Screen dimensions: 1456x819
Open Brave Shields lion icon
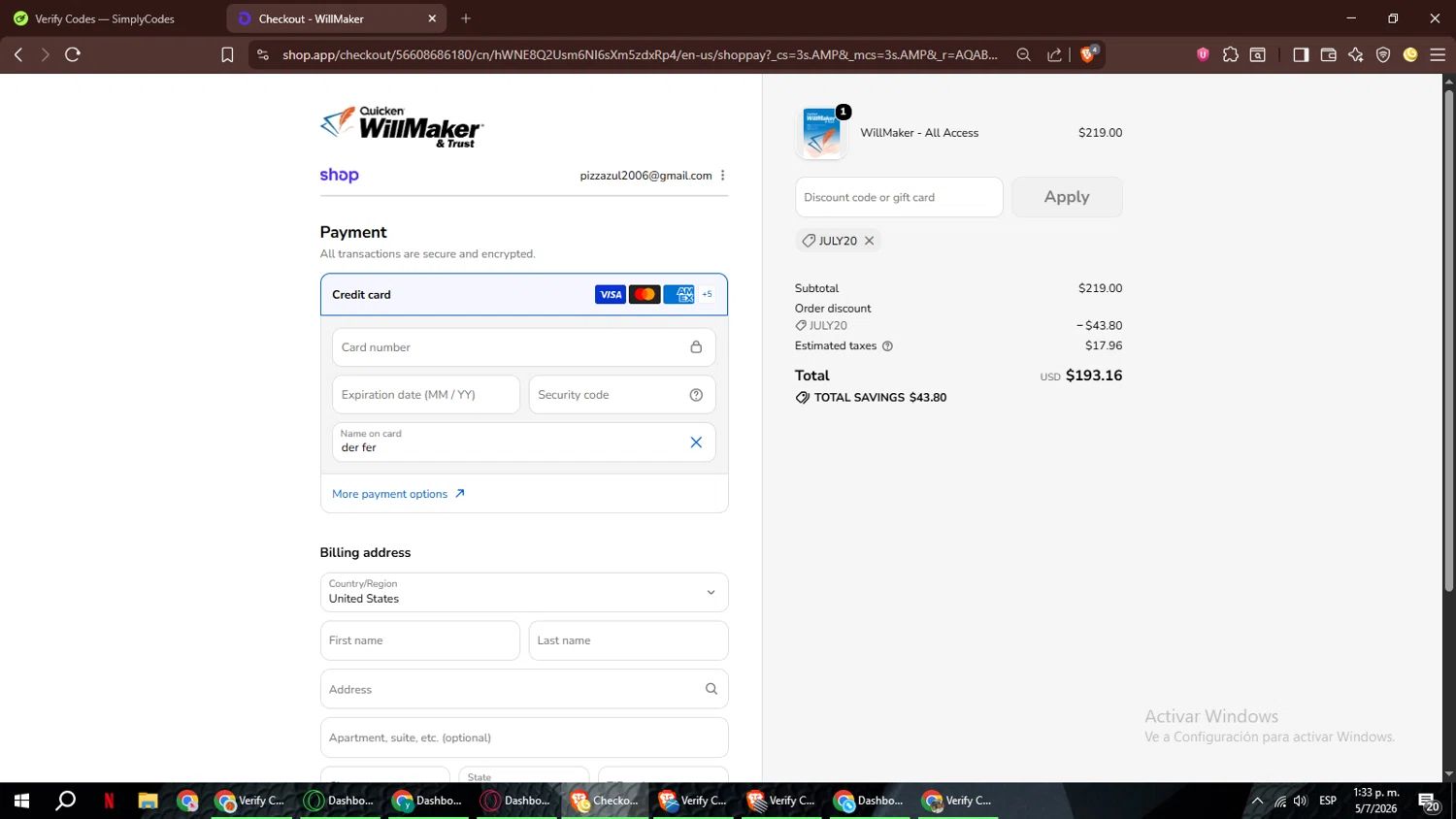click(x=1089, y=53)
